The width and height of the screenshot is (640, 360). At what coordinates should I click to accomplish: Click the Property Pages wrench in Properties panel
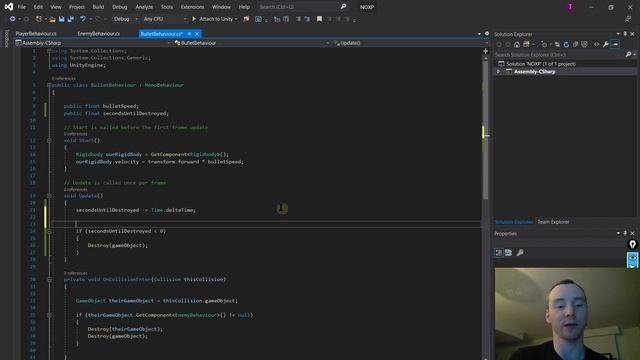(520, 253)
